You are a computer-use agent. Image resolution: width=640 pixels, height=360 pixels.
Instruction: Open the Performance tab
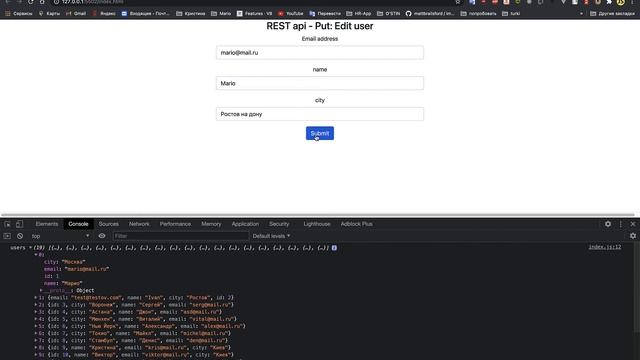[x=175, y=224]
